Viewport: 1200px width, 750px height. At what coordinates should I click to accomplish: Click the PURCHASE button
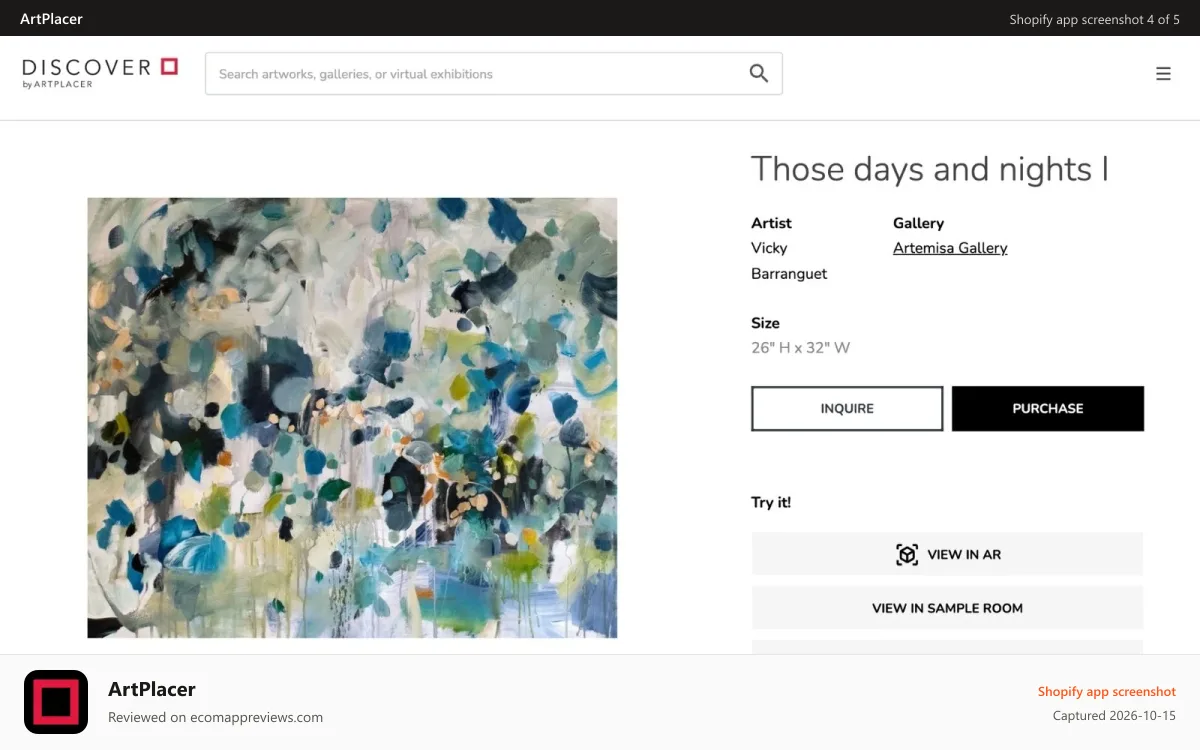point(1047,408)
